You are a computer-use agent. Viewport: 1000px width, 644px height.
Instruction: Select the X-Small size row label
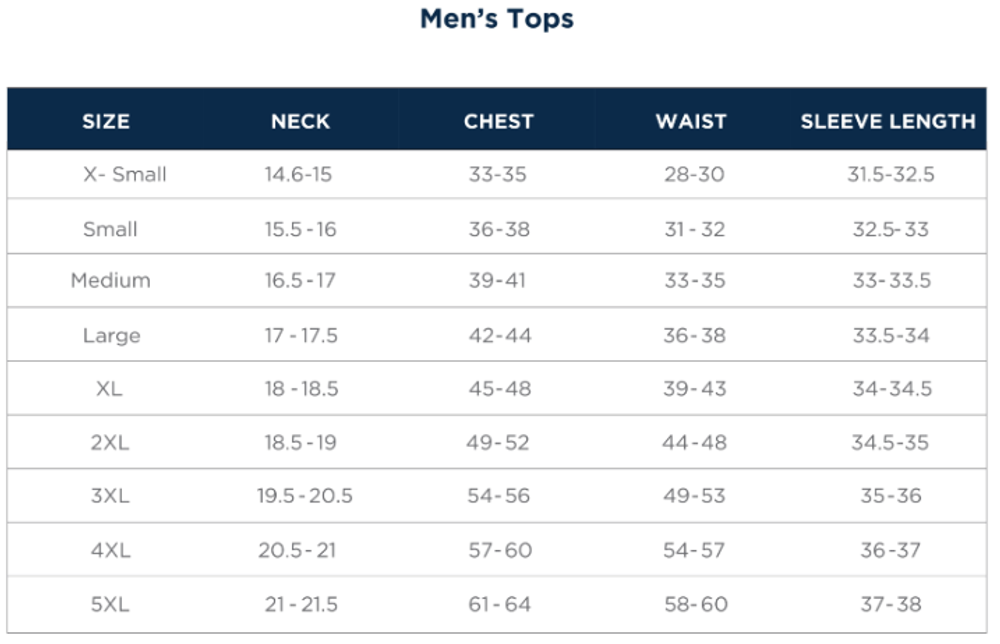pyautogui.click(x=124, y=175)
